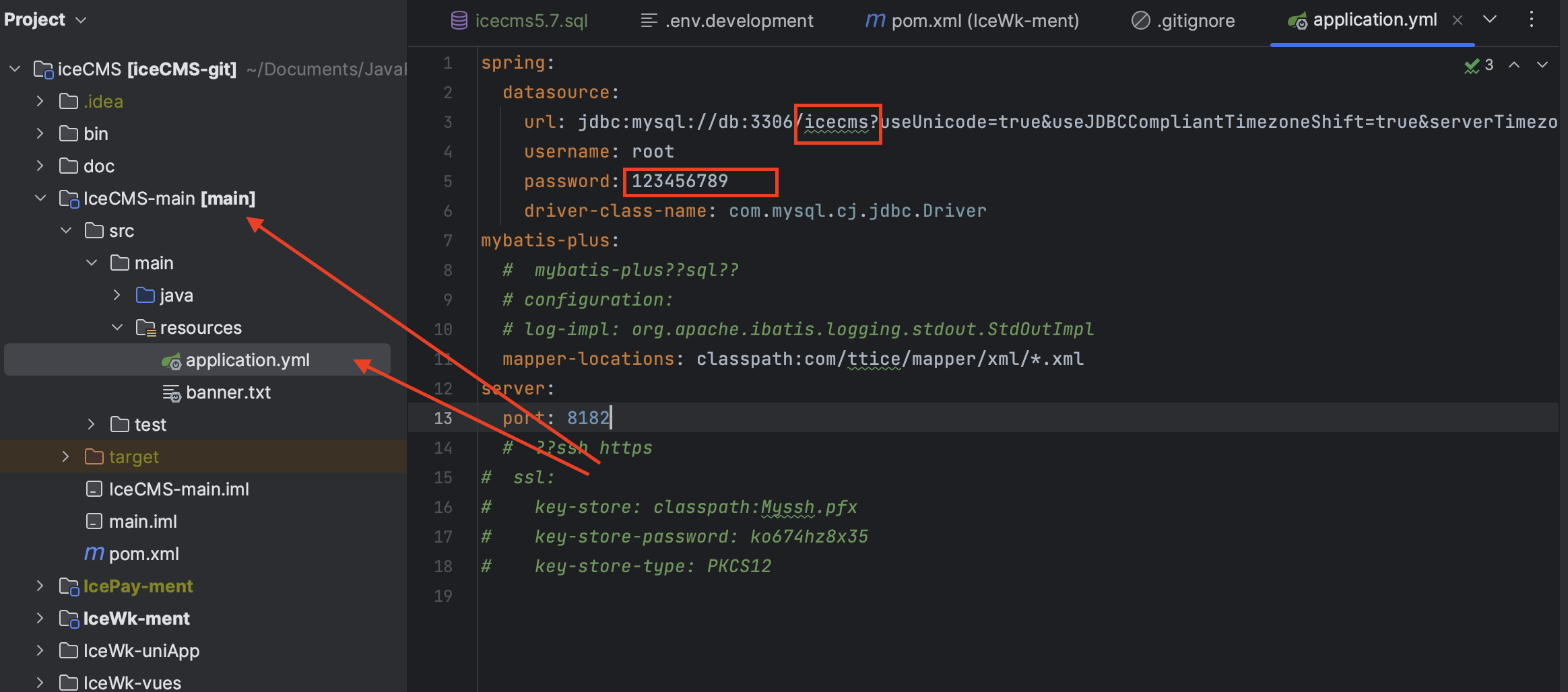Click the target folder icon
The width and height of the screenshot is (1568, 692).
94,456
